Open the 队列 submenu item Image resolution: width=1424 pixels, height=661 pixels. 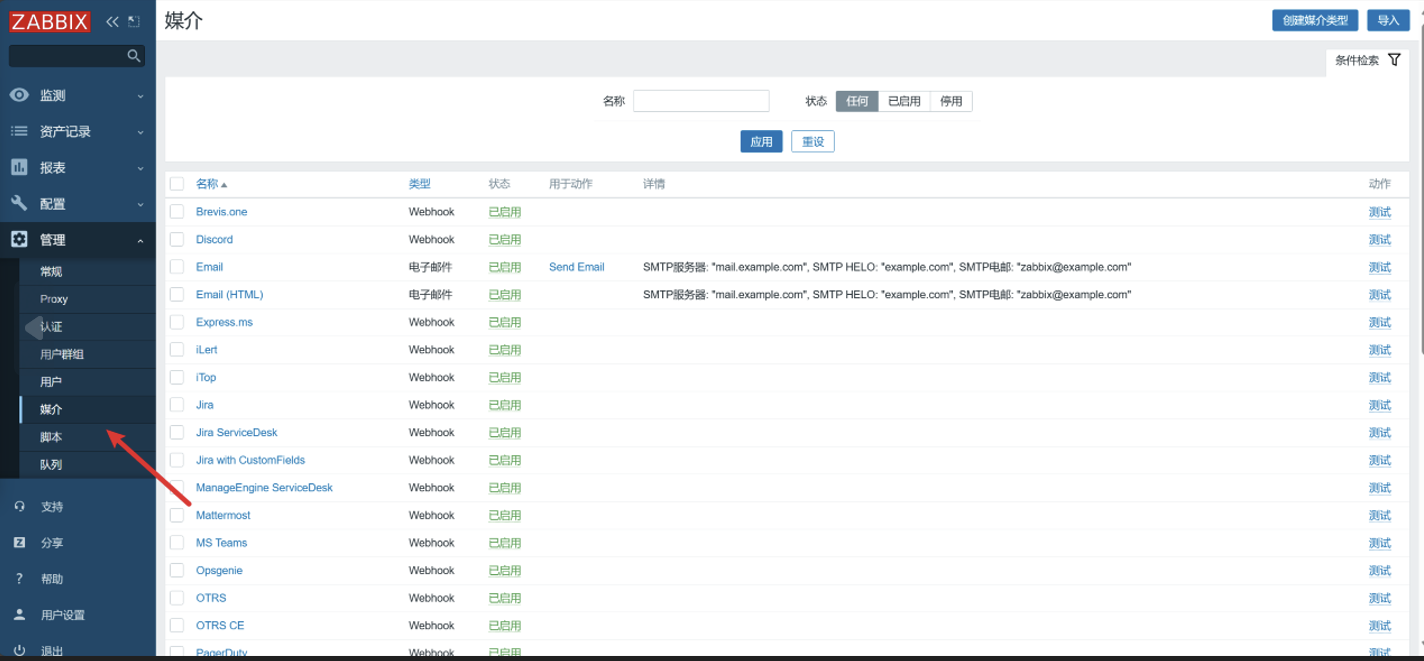click(x=87, y=464)
